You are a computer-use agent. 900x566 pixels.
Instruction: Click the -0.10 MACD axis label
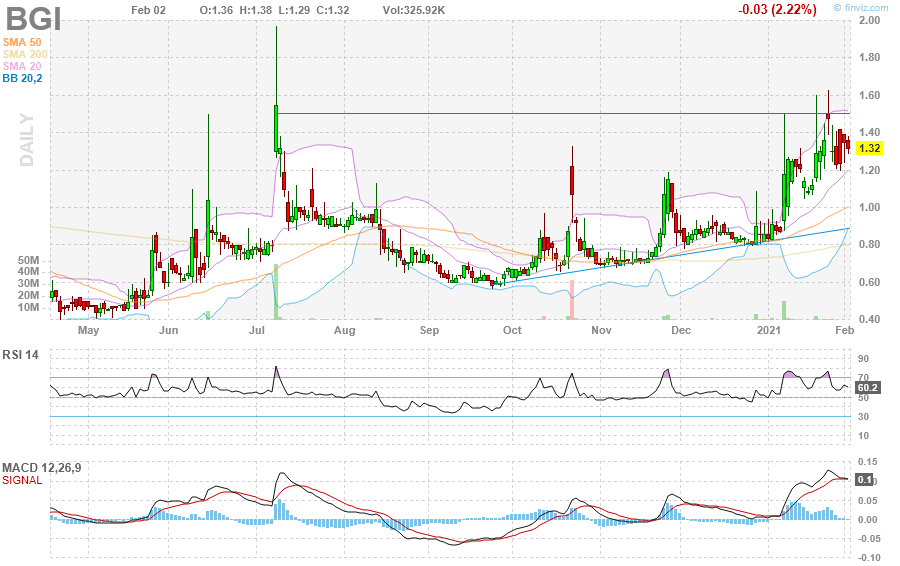pos(869,558)
